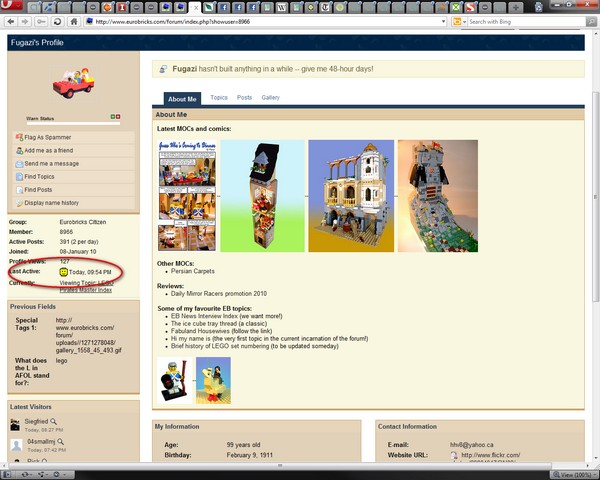Click the Display name history icon

point(20,202)
